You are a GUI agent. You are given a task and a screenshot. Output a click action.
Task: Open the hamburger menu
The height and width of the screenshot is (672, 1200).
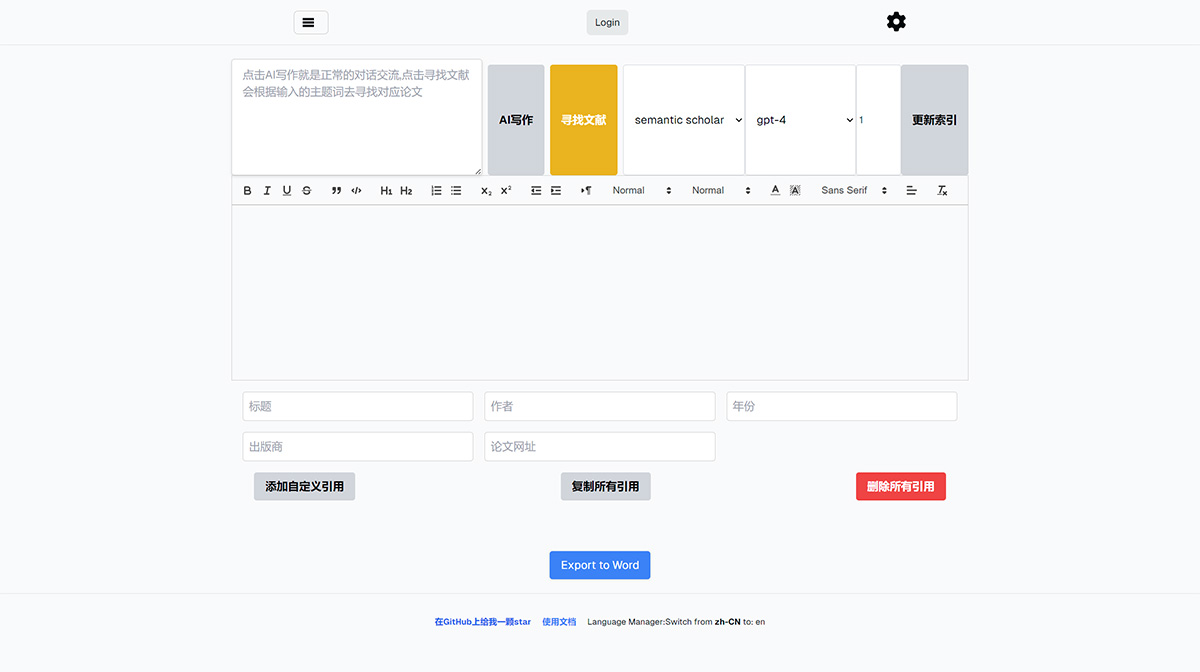(x=310, y=21)
